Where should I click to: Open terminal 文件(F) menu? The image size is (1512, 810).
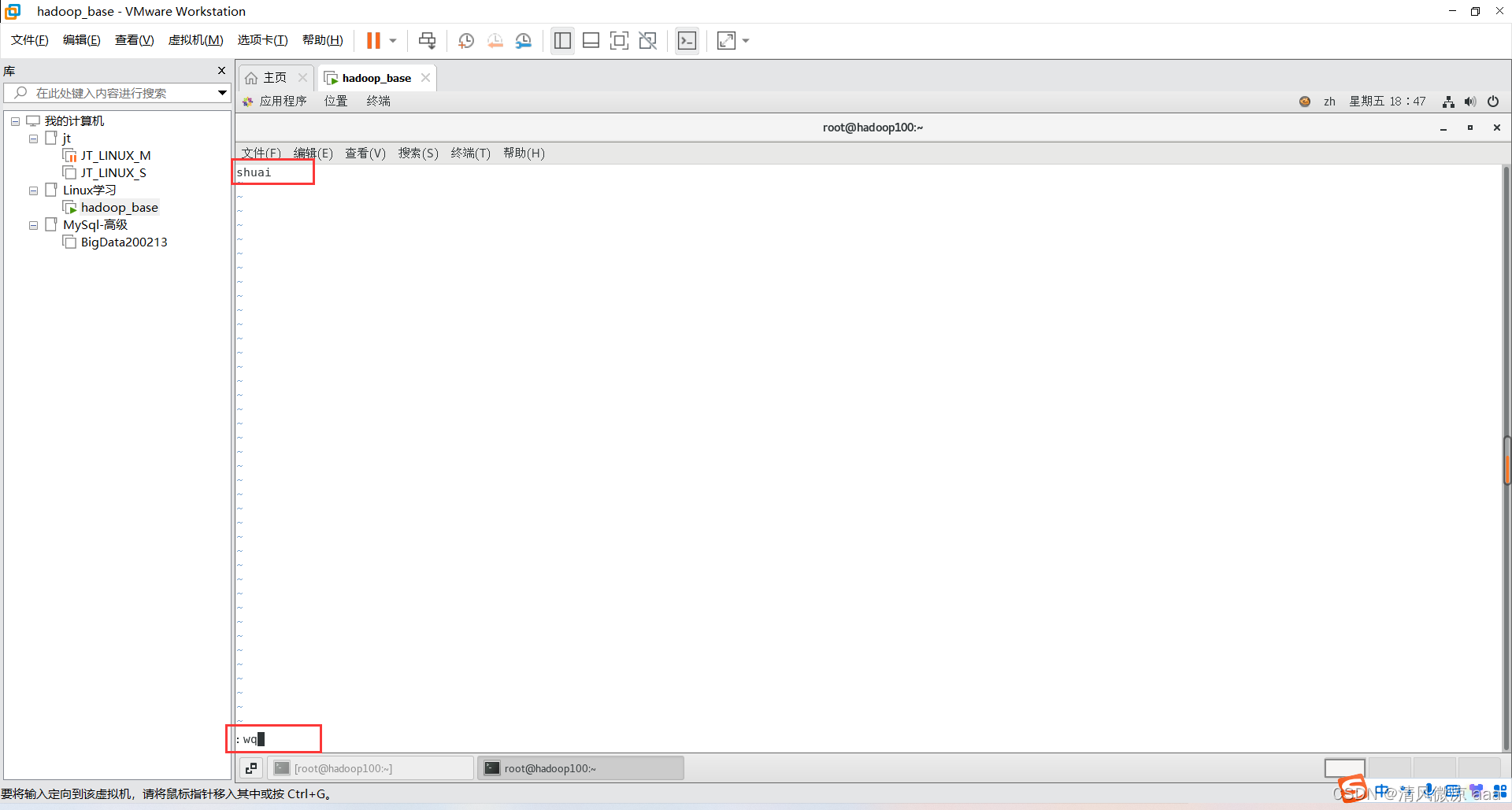coord(261,153)
